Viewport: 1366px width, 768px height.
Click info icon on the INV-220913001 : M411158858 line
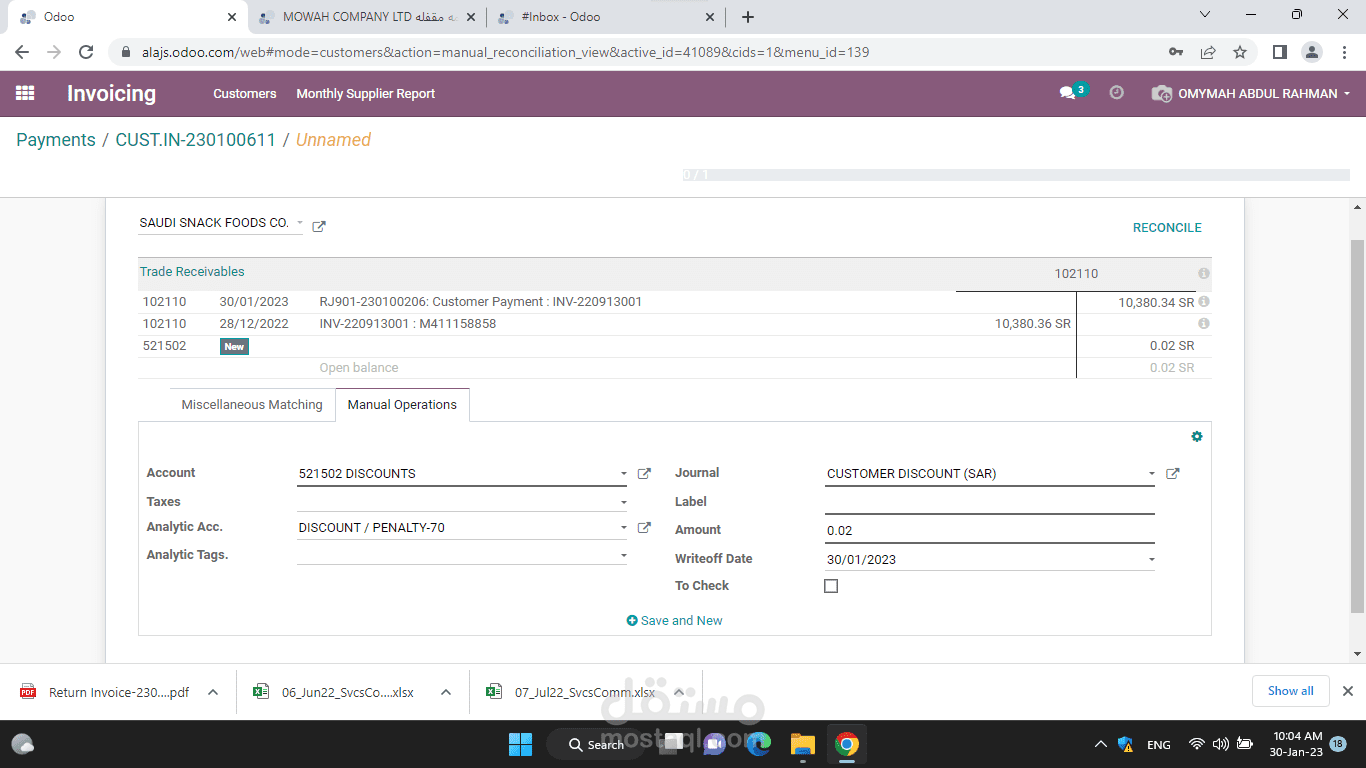tap(1204, 323)
